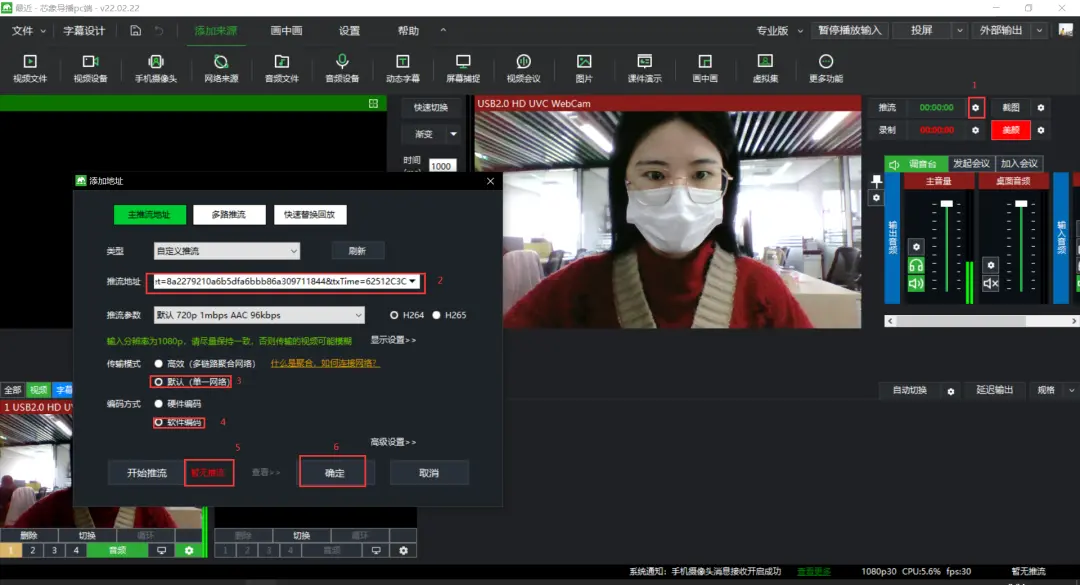
Task: Select 硬件编码 hardware encoding option
Action: 159,404
